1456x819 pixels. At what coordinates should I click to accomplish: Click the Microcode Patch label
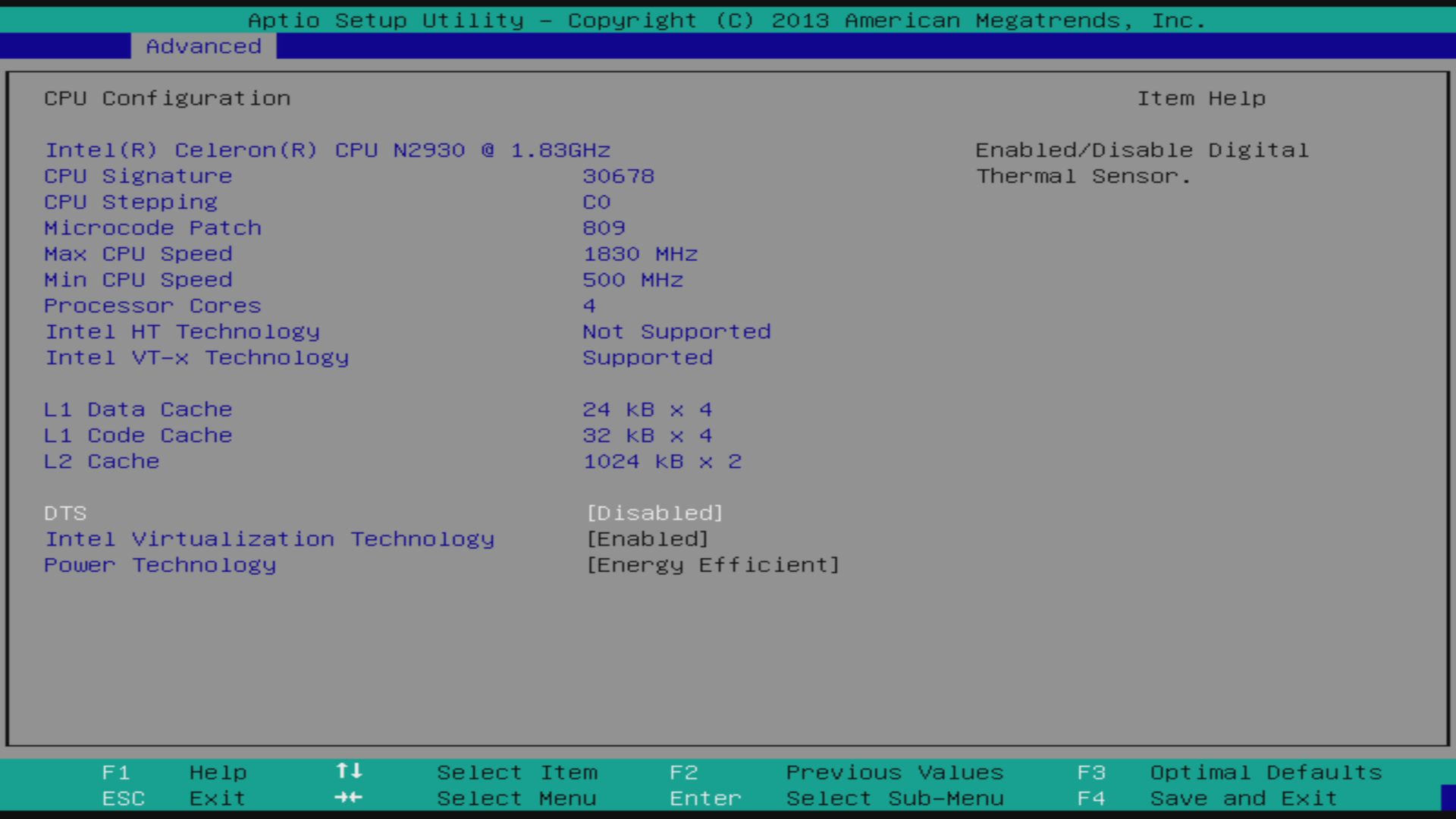(x=152, y=228)
